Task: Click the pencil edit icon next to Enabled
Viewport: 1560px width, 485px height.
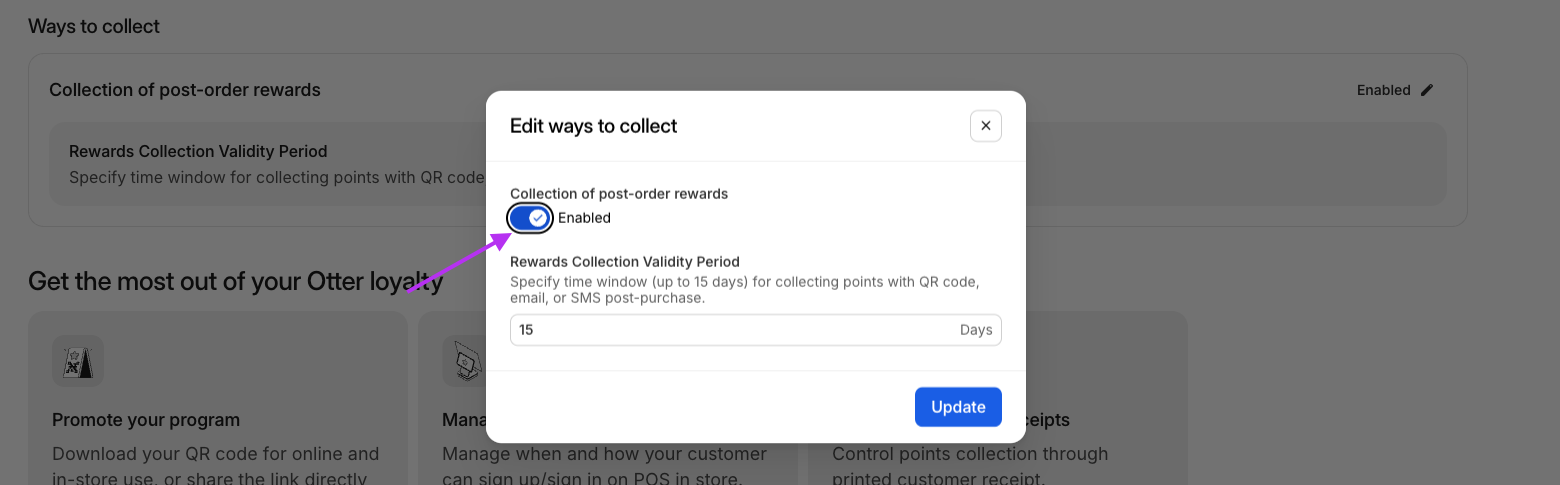Action: click(x=1427, y=90)
